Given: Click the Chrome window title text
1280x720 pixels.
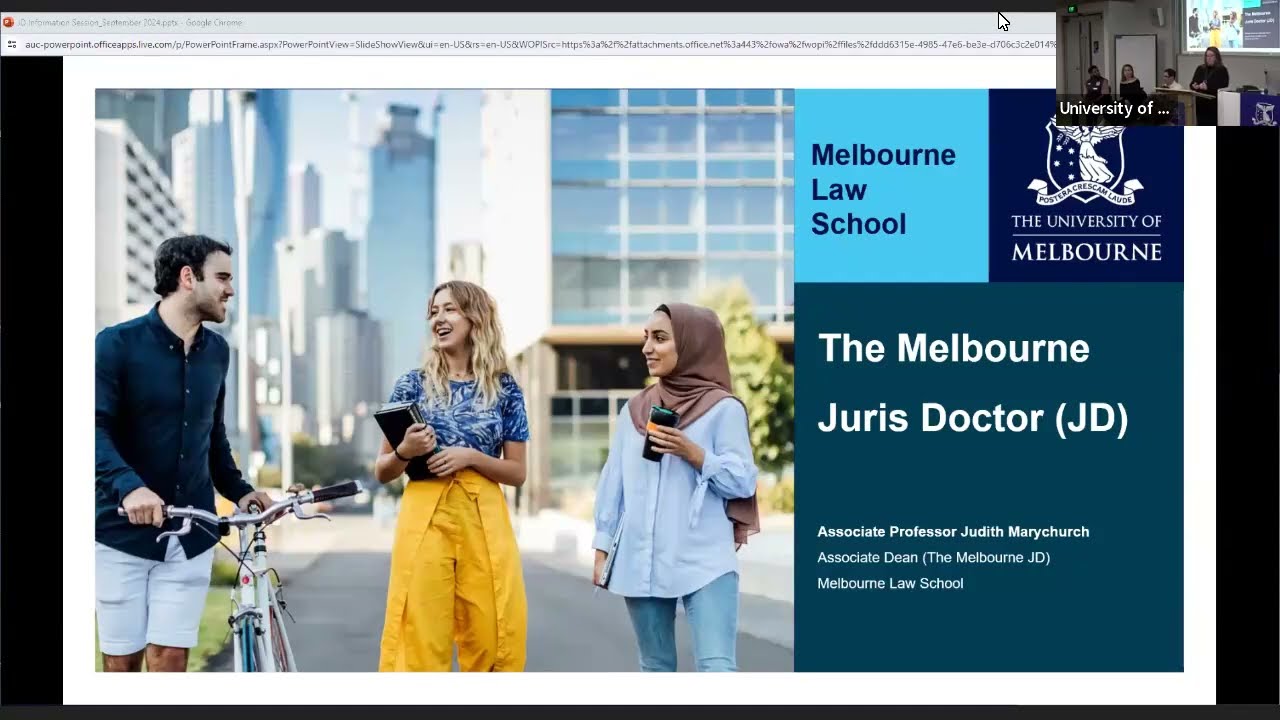Looking at the screenshot, I should pyautogui.click(x=130, y=22).
